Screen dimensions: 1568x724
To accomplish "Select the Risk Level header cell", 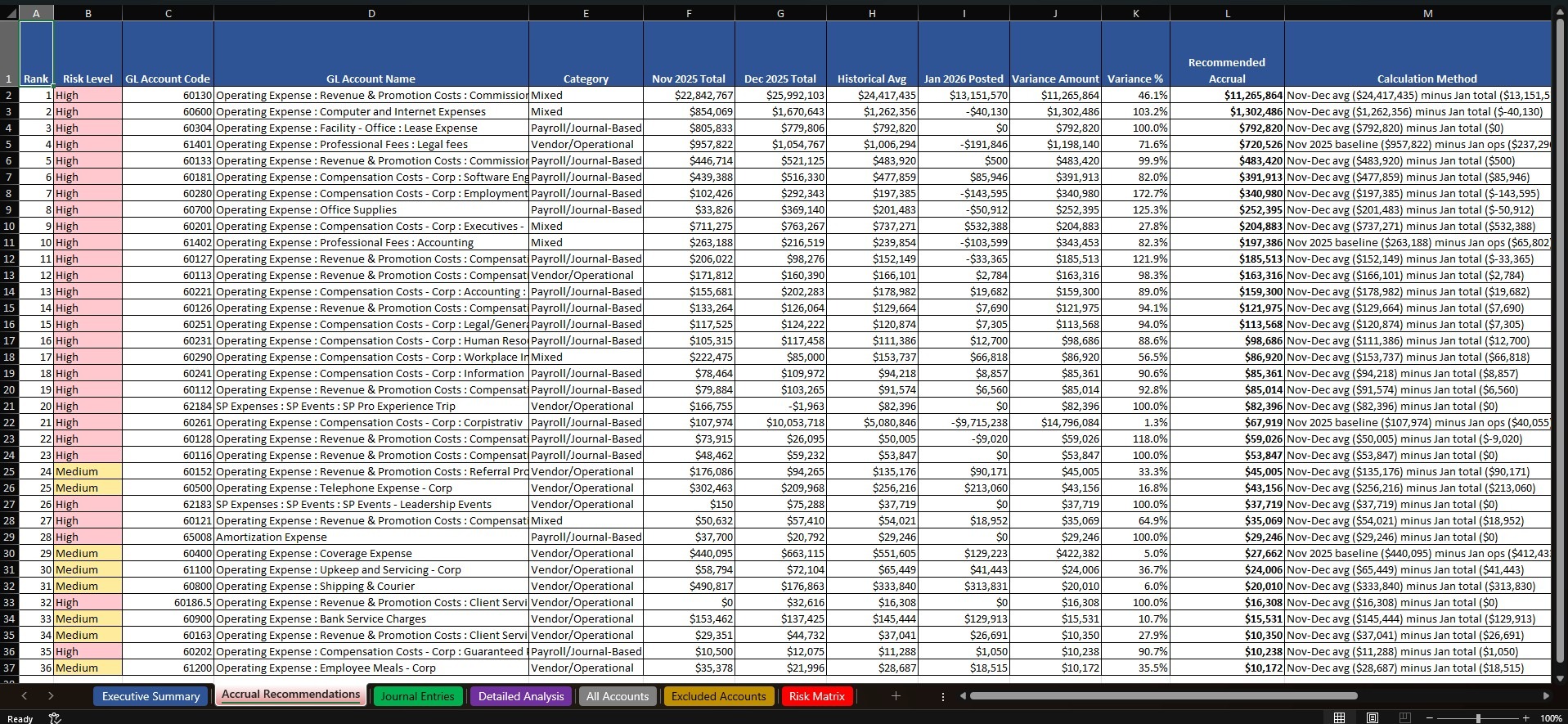I will point(88,54).
